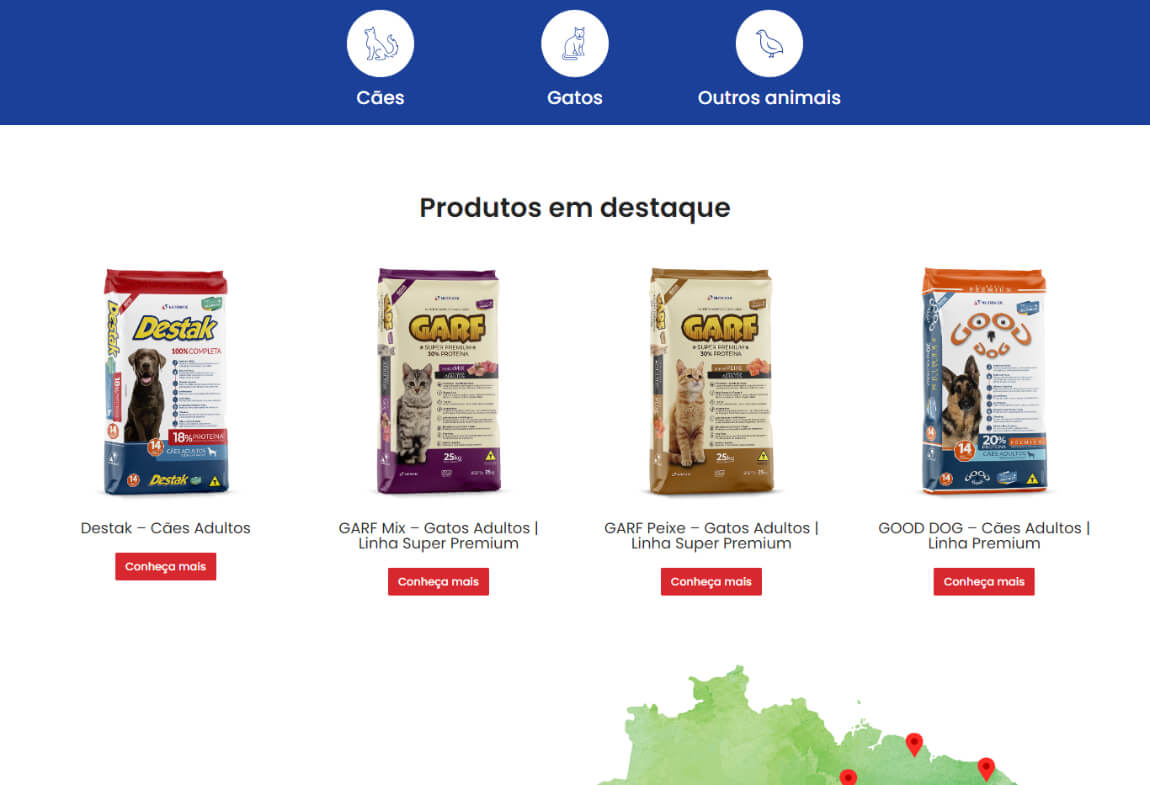Click the rightmost red map pin
The height and width of the screenshot is (785, 1150).
coord(986,769)
